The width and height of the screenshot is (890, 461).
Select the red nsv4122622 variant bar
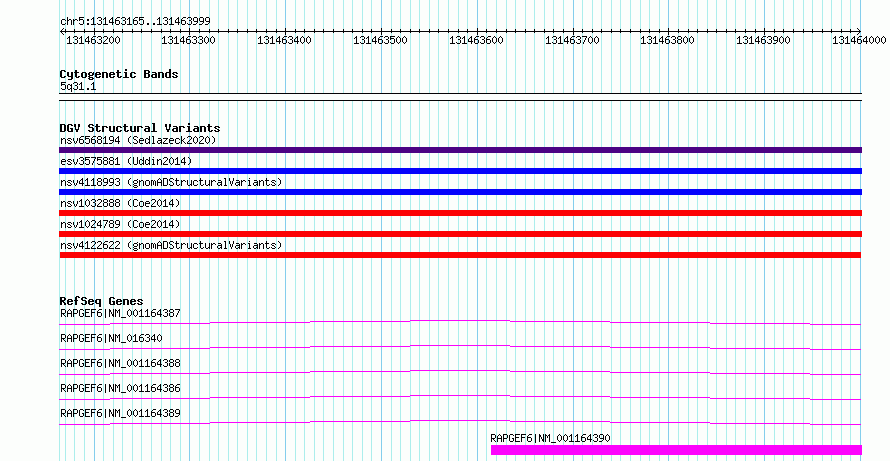[460, 255]
